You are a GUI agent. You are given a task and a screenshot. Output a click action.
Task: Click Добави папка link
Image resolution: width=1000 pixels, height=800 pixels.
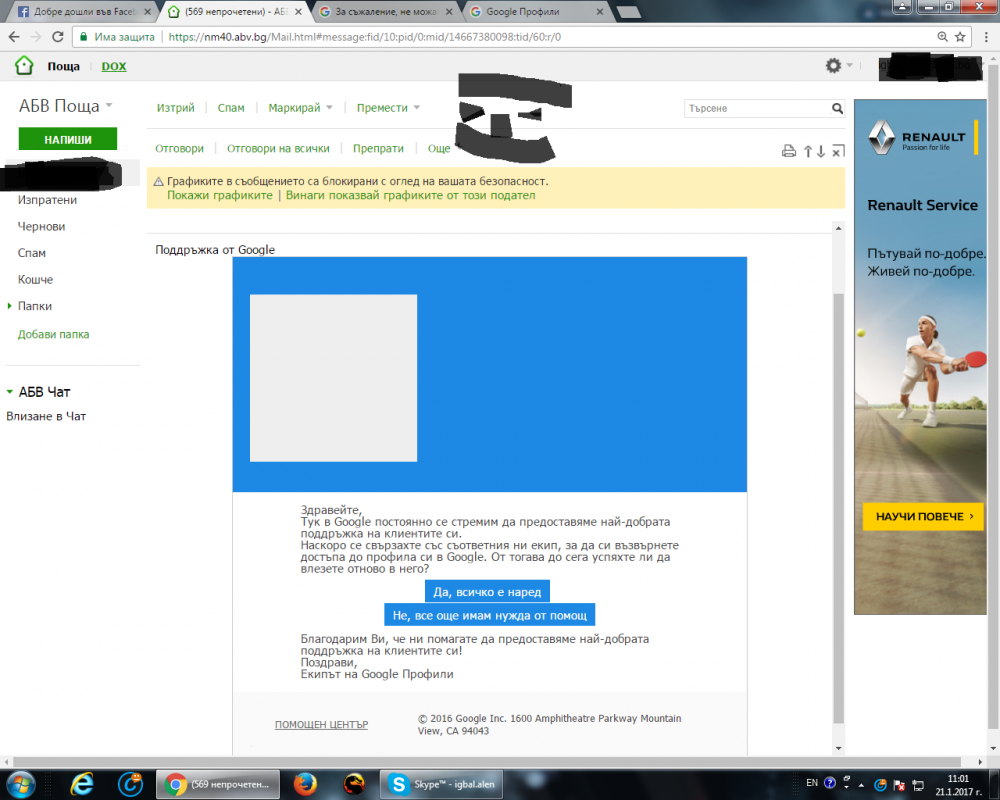point(54,334)
